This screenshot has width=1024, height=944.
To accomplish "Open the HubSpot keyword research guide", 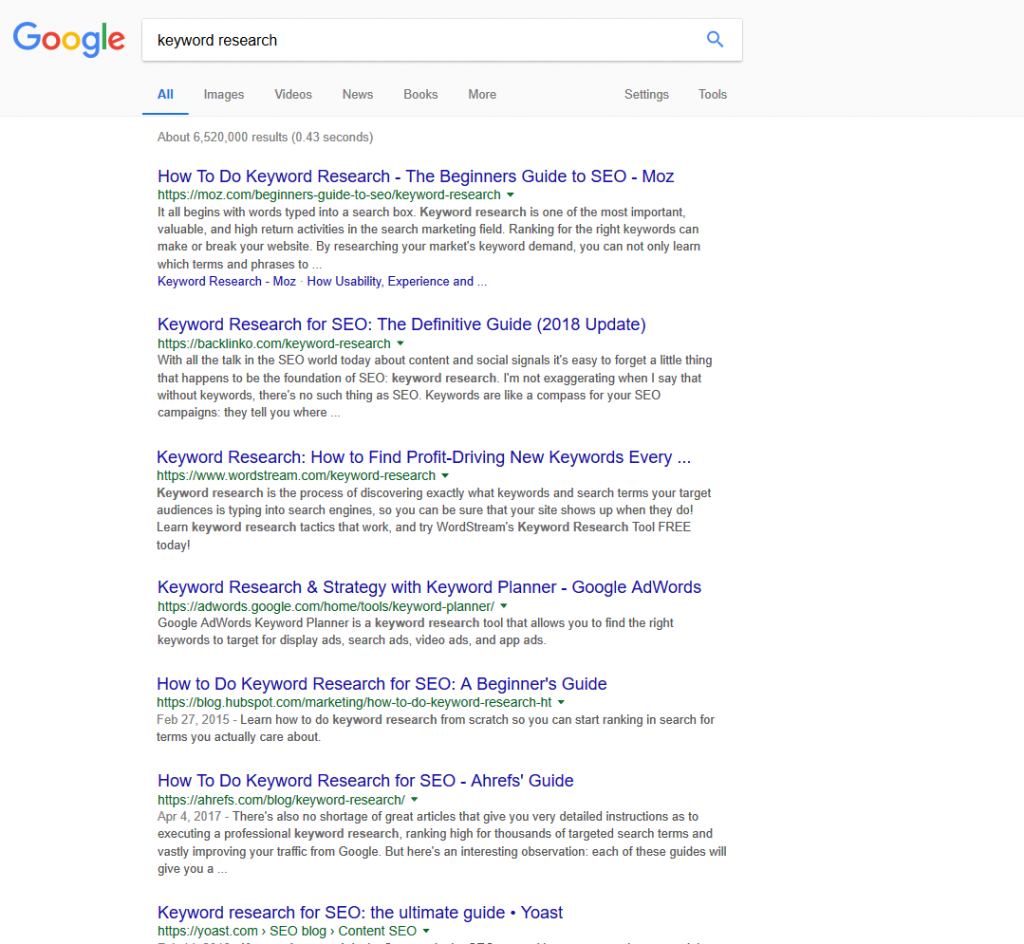I will pos(381,684).
